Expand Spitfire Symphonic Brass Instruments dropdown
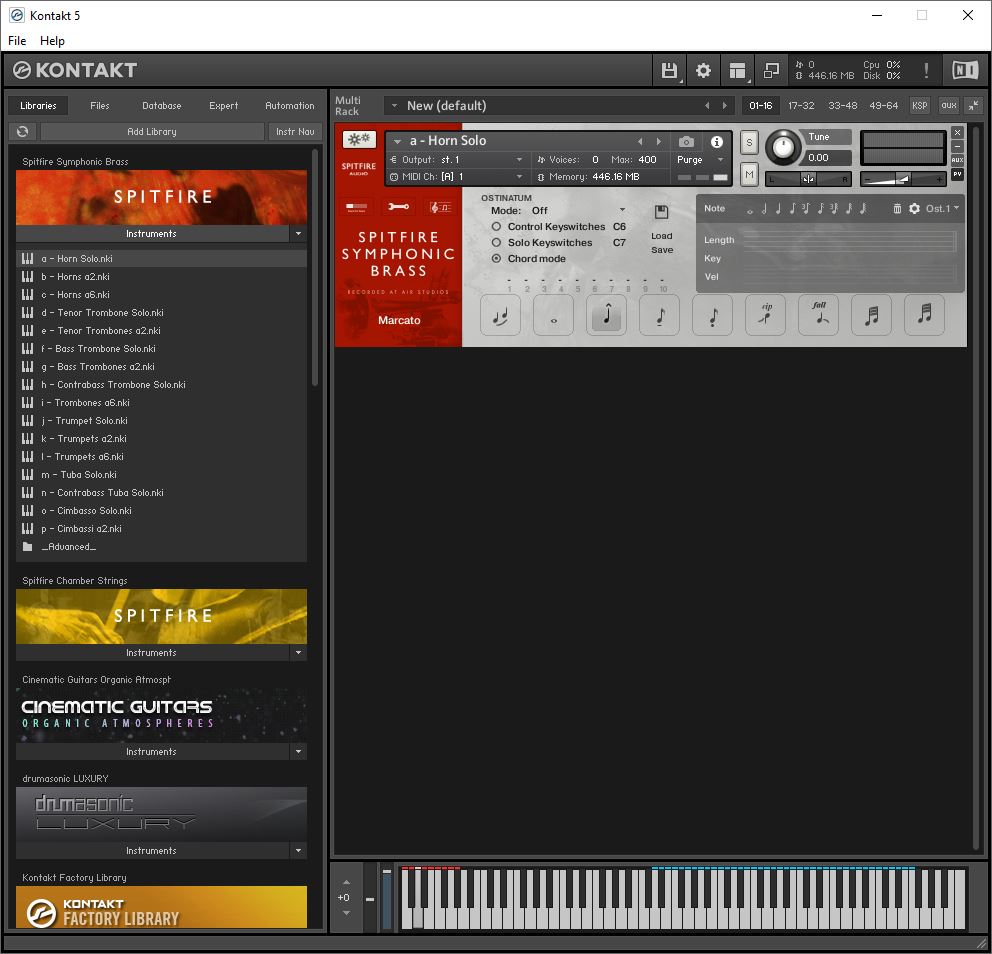992x954 pixels. tap(298, 233)
